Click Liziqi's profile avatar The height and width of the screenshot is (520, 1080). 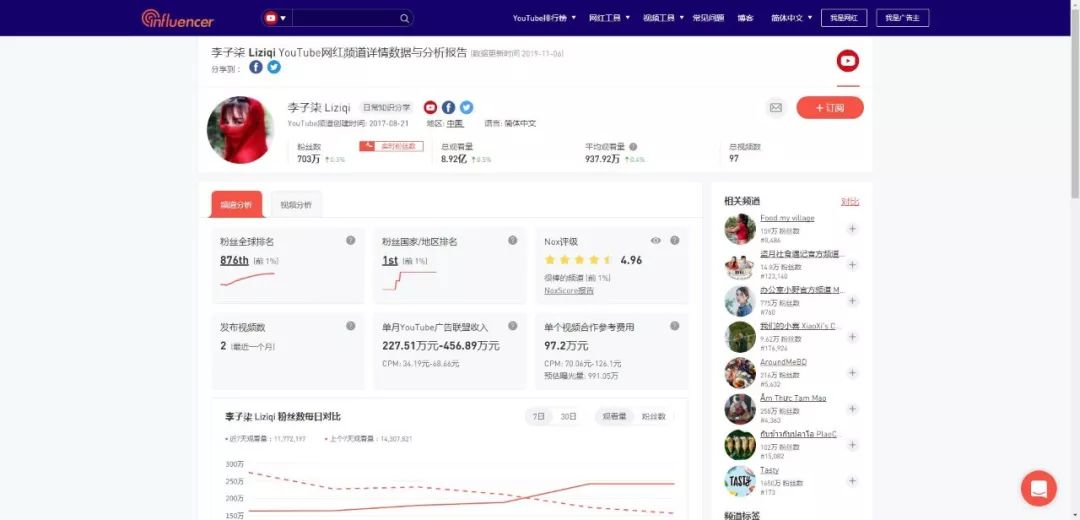tap(240, 129)
